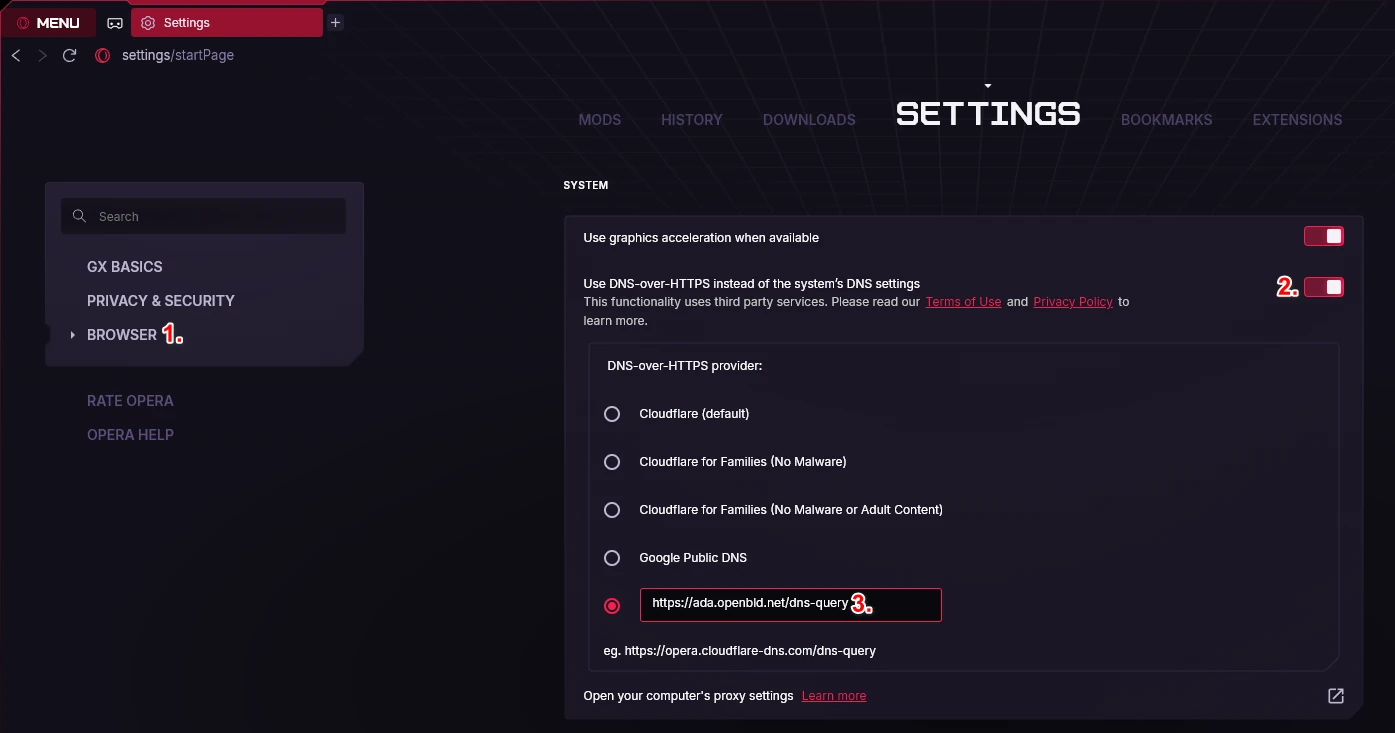
Task: Select Cloudflare (default) radio button
Action: pyautogui.click(x=612, y=414)
